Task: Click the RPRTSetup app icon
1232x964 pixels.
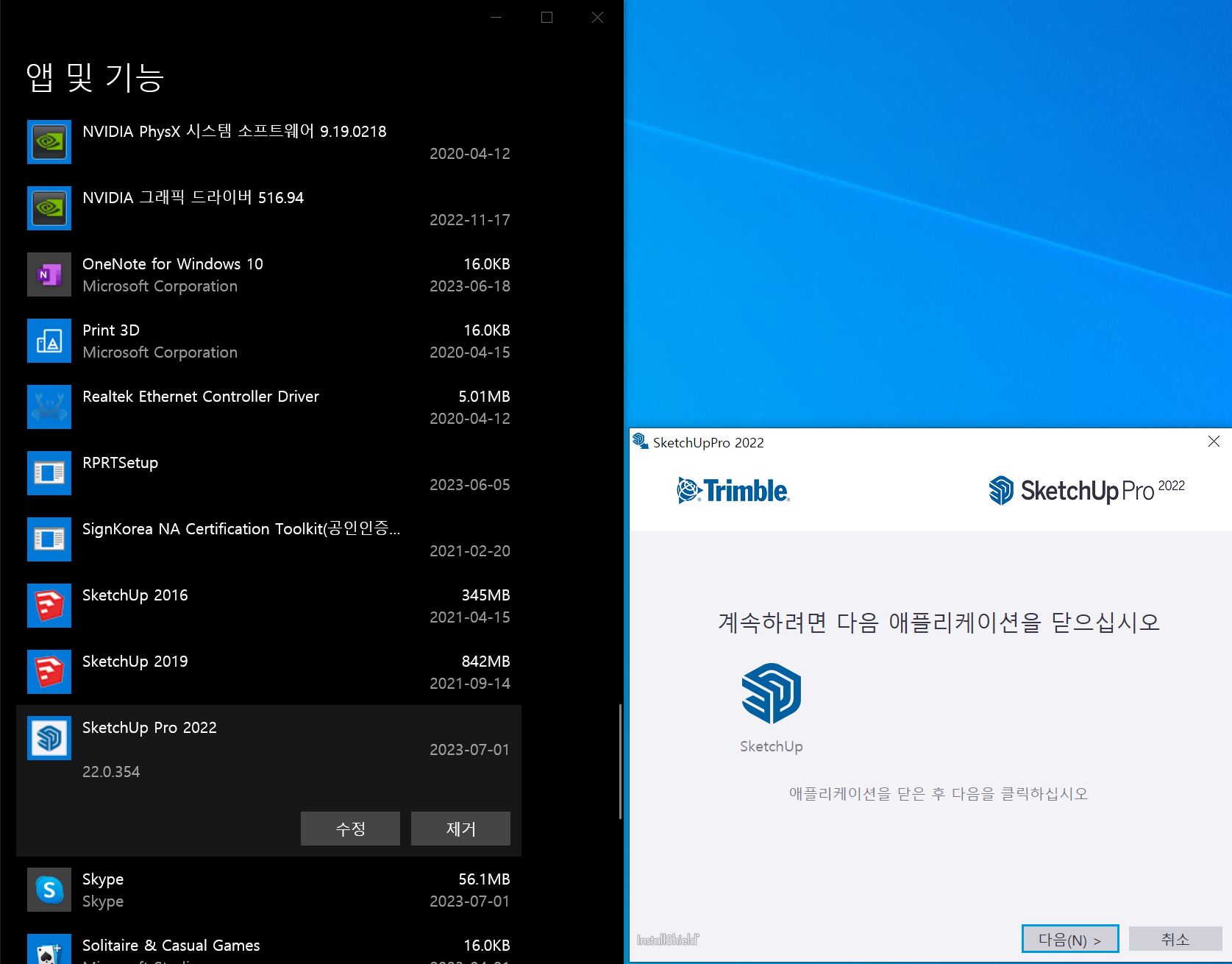Action: click(49, 473)
